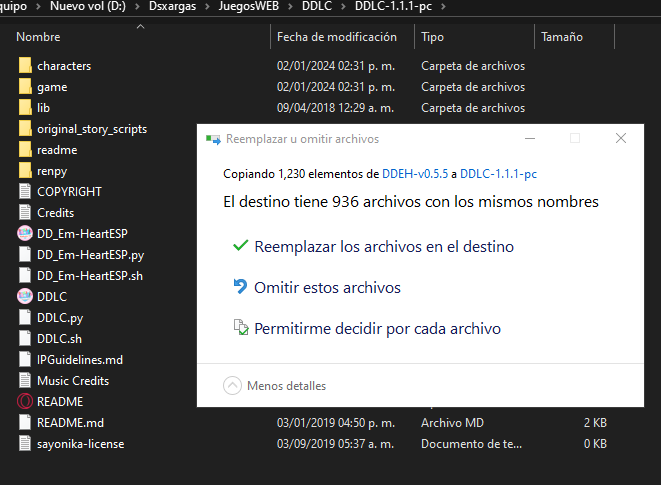Click the readme folder icon

[25, 150]
